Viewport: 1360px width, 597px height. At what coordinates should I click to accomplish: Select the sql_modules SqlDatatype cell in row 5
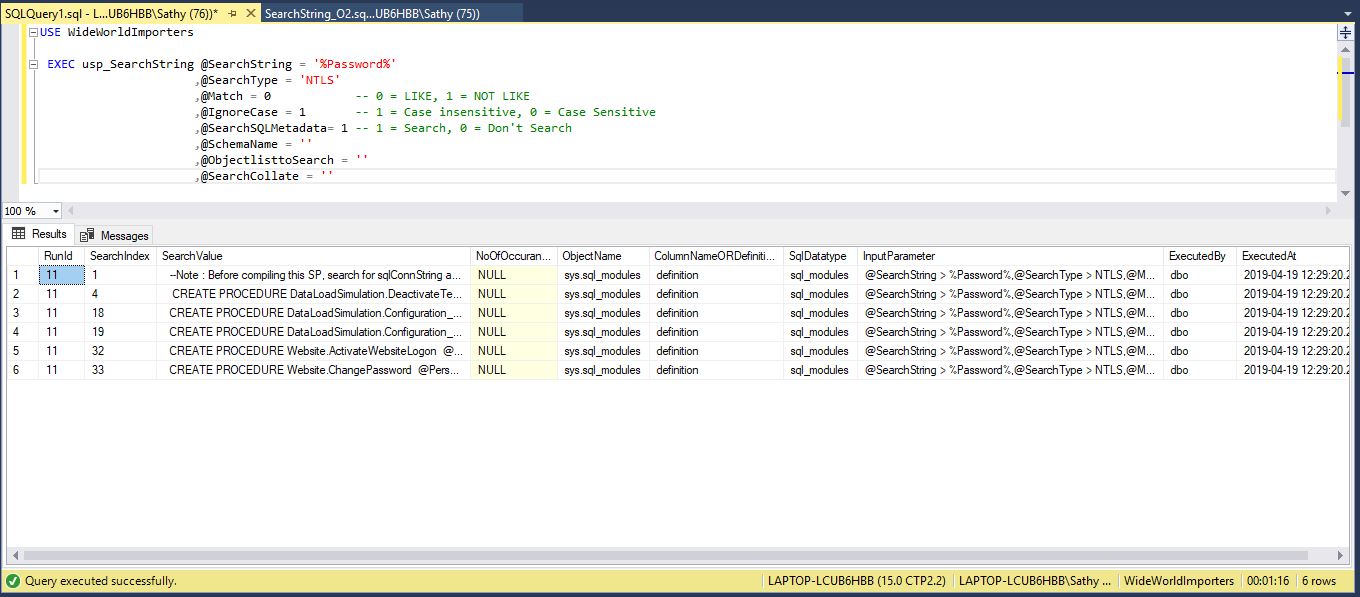[820, 351]
